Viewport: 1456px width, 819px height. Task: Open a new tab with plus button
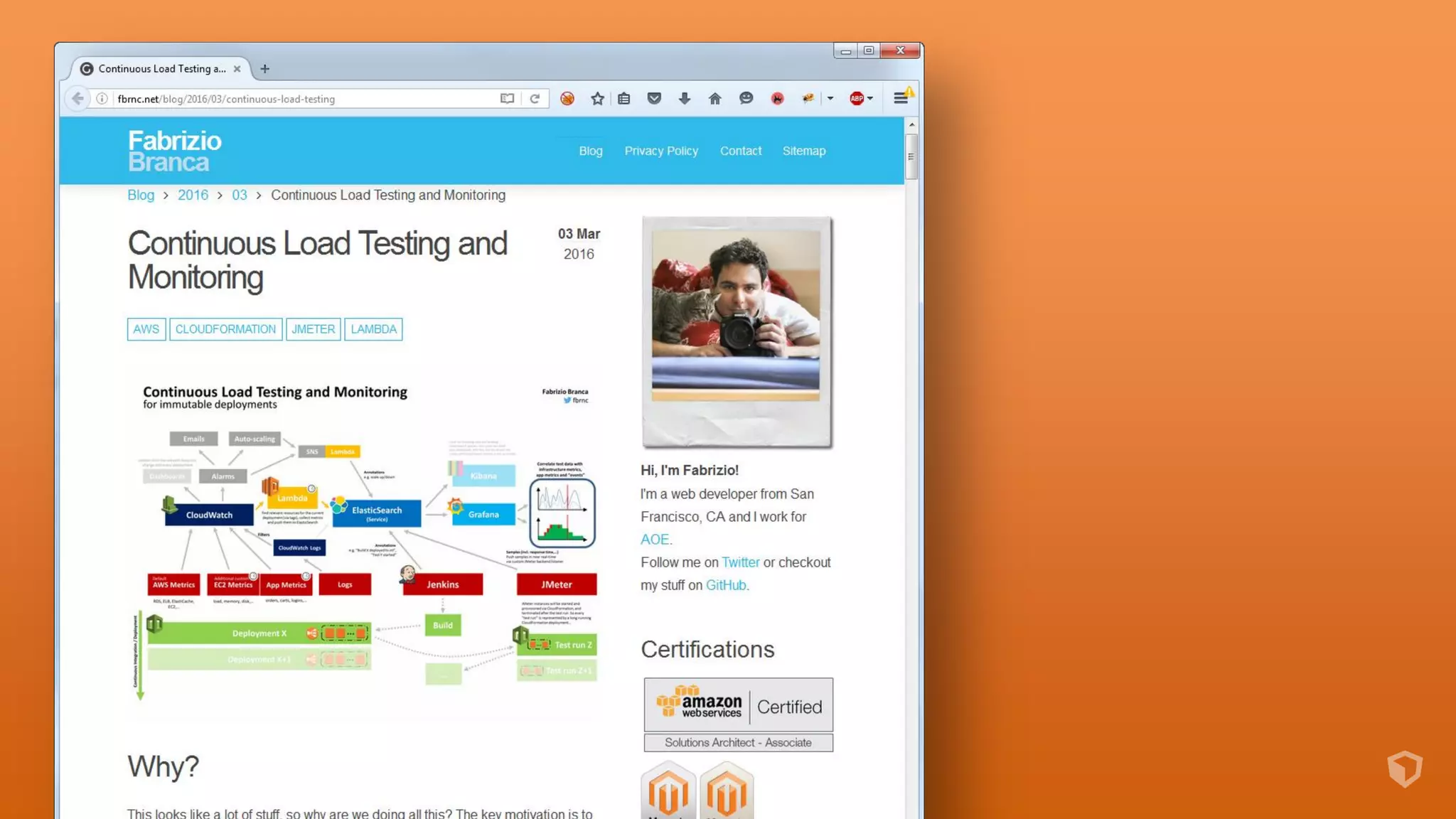click(265, 69)
